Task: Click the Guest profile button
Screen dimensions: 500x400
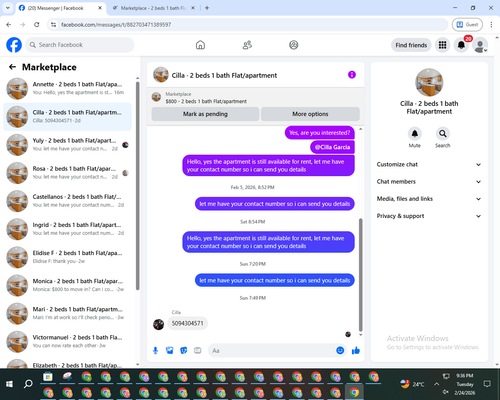Action: pyautogui.click(x=467, y=24)
